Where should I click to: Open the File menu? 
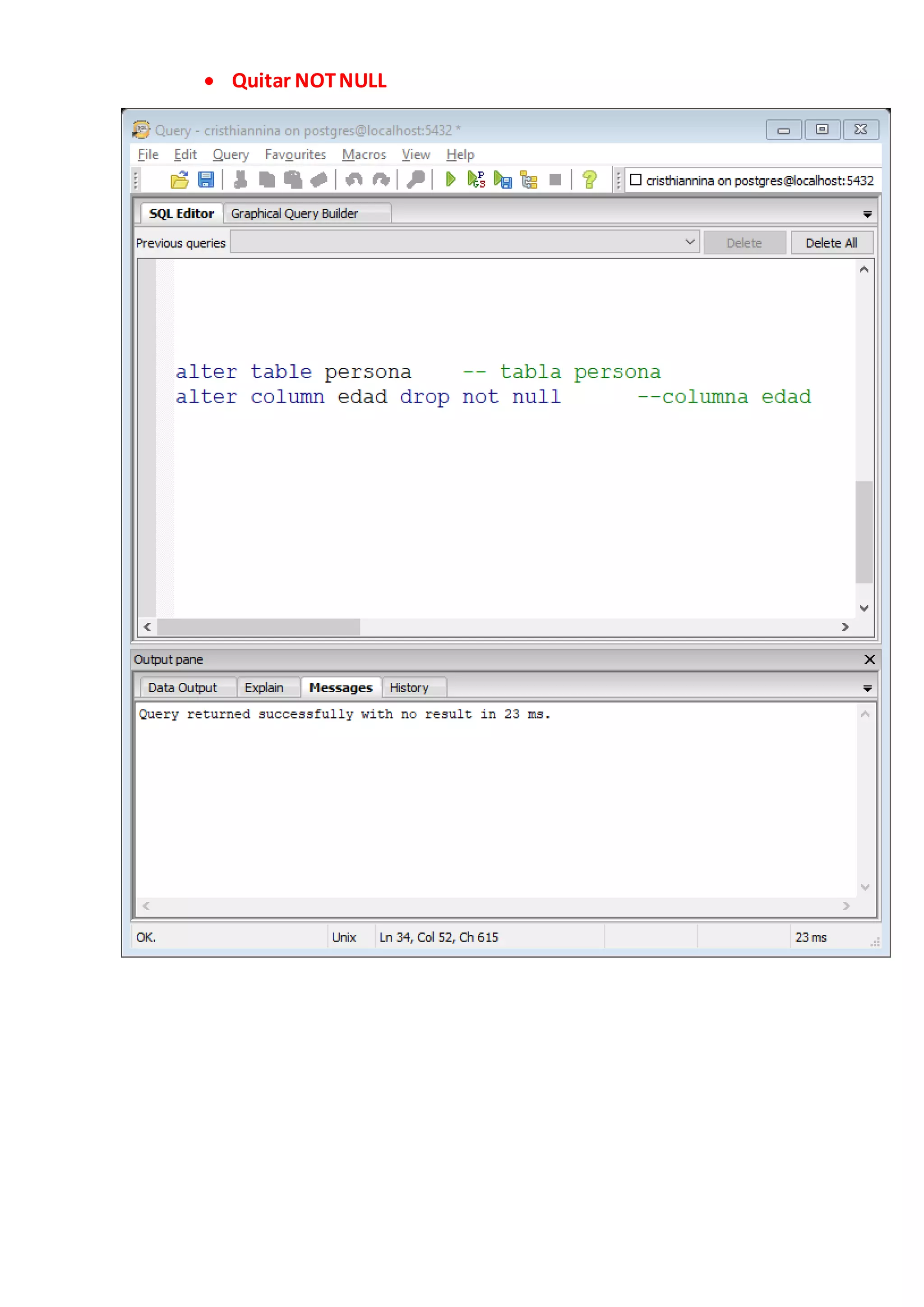(148, 154)
